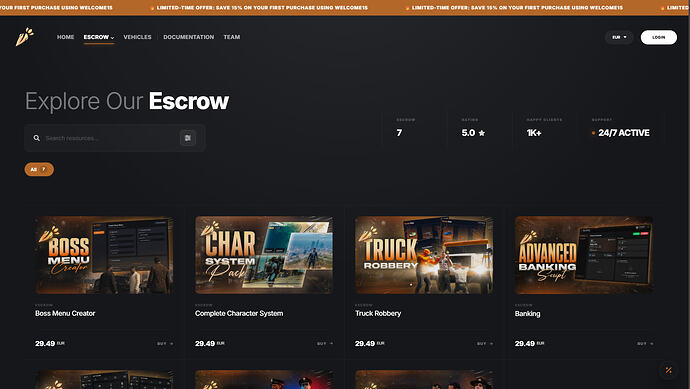The width and height of the screenshot is (690, 389).
Task: Click the Boss Menu Creator 29.49 price
Action: (50, 343)
